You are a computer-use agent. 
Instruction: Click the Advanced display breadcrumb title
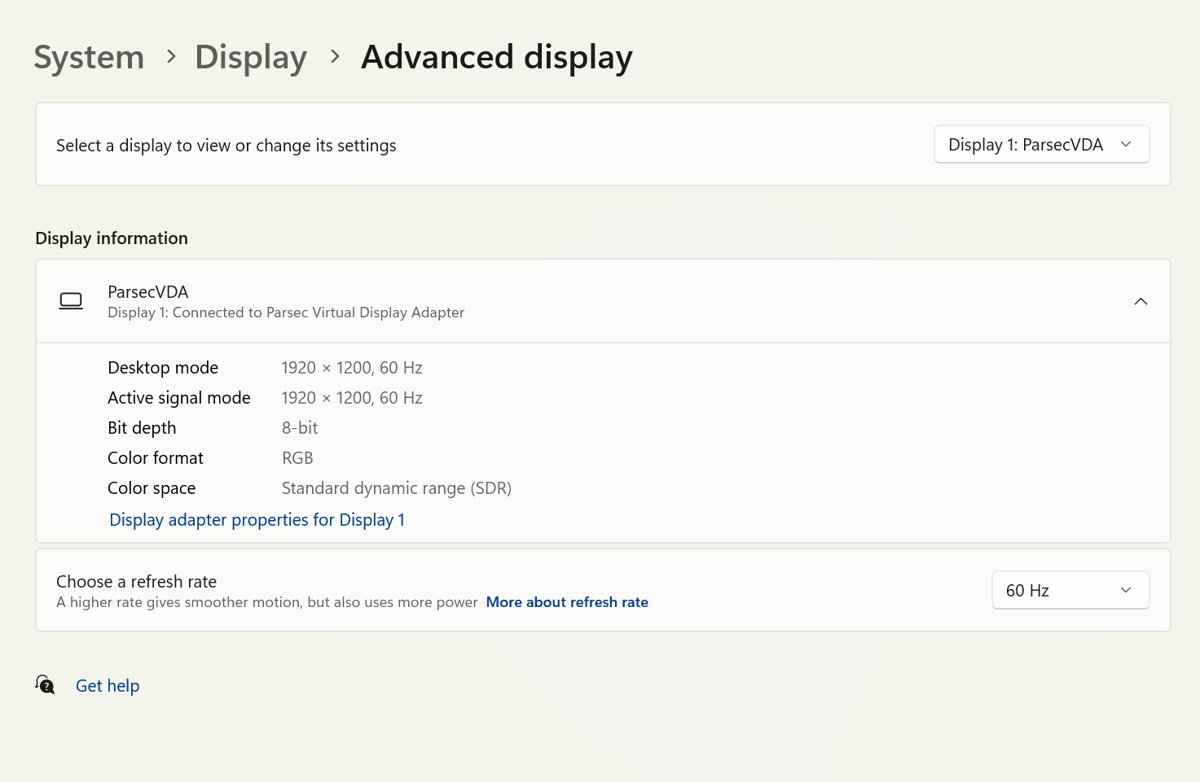coord(497,57)
